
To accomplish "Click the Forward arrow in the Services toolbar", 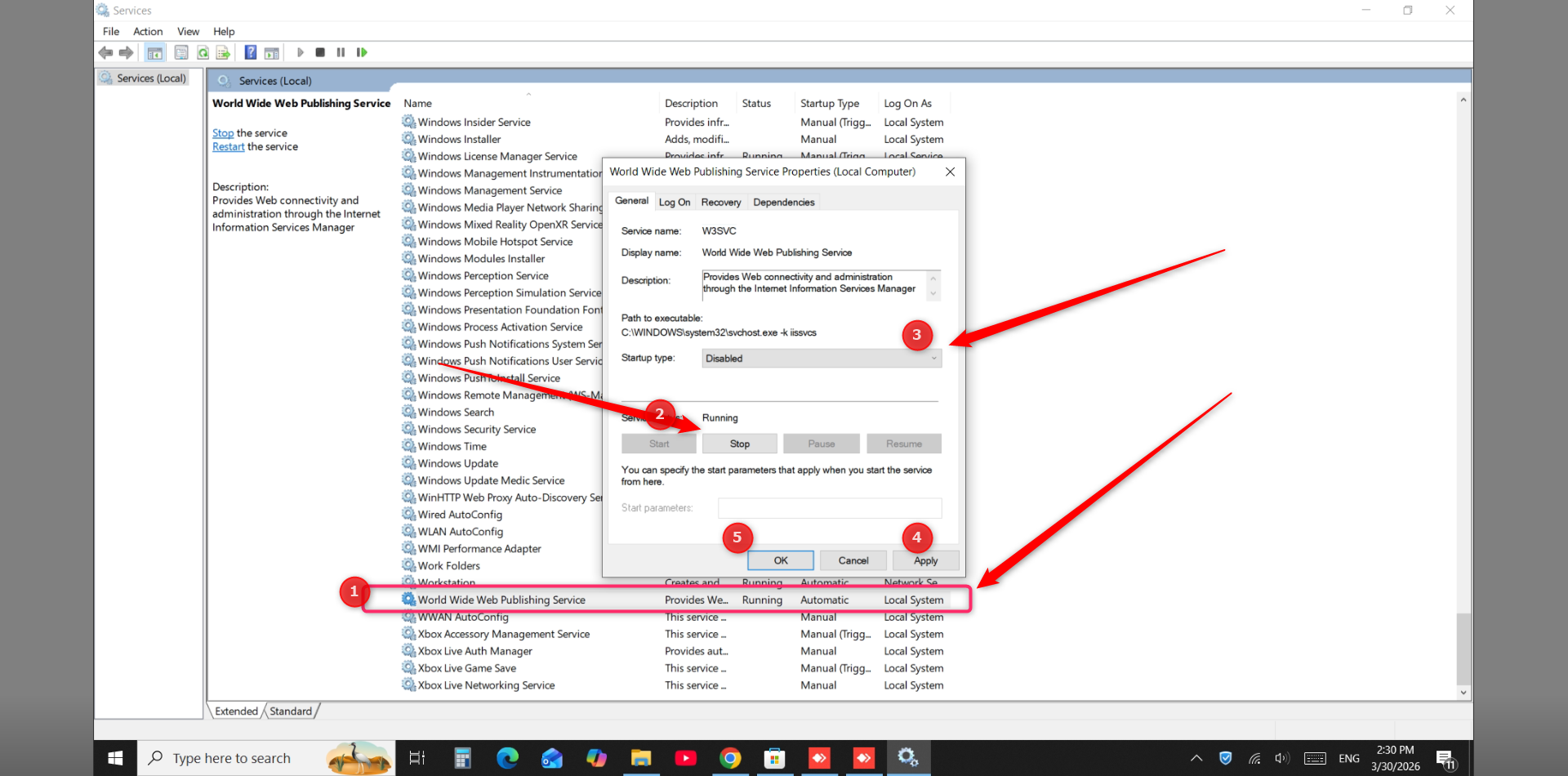I will click(126, 53).
